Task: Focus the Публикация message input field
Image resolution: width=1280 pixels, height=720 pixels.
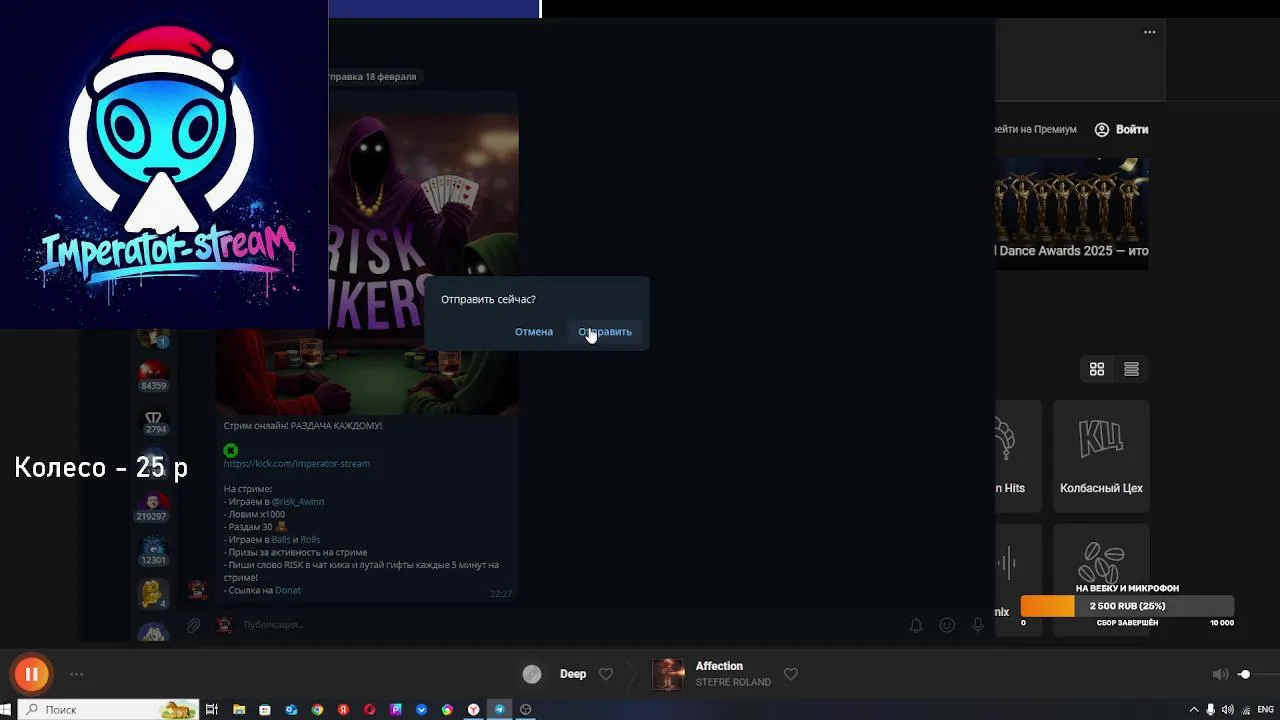Action: tap(570, 625)
